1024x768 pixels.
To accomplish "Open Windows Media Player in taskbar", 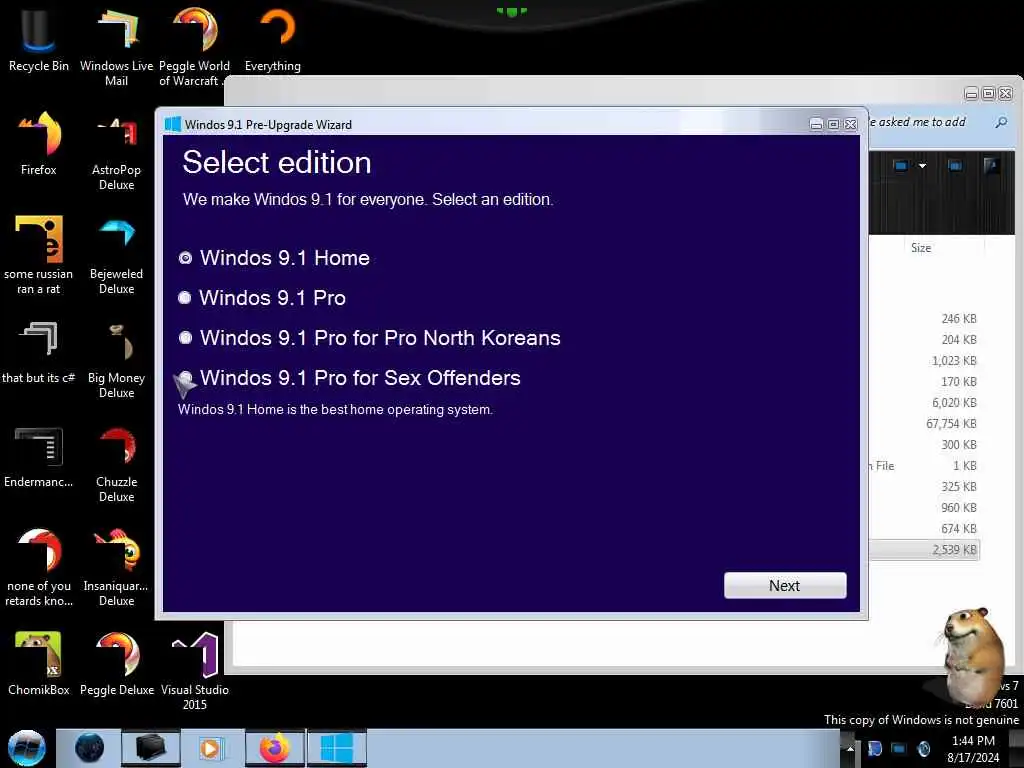I will pyautogui.click(x=211, y=748).
